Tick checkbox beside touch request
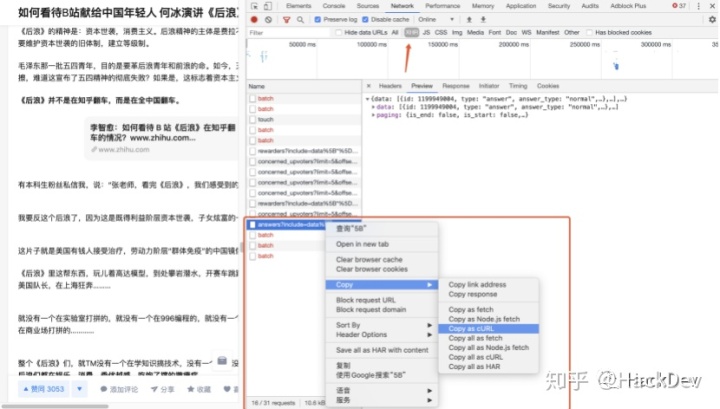Image resolution: width=720 pixels, height=409 pixels. (x=253, y=119)
